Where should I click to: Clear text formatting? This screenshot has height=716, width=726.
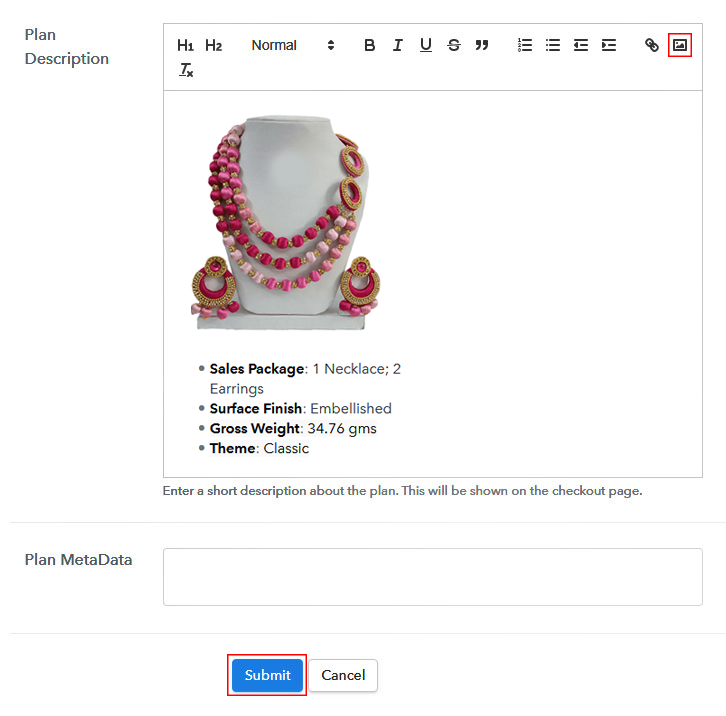(x=186, y=70)
